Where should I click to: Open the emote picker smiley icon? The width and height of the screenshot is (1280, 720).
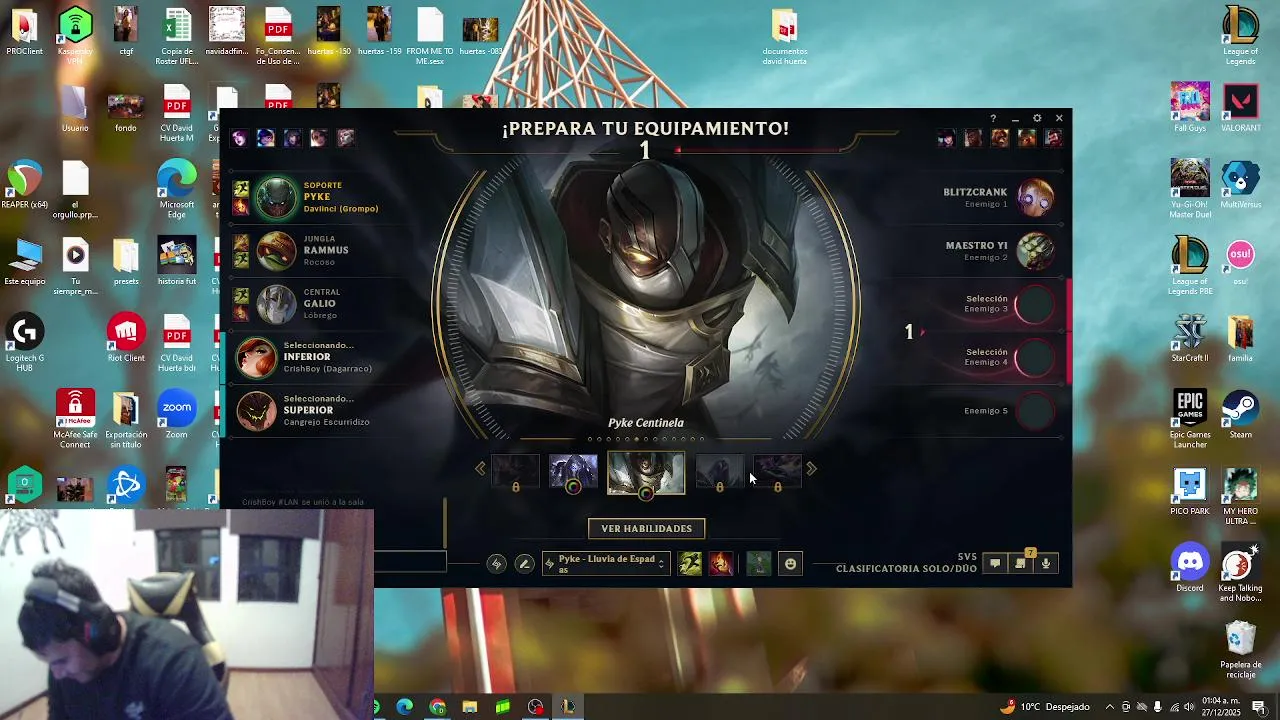(790, 564)
